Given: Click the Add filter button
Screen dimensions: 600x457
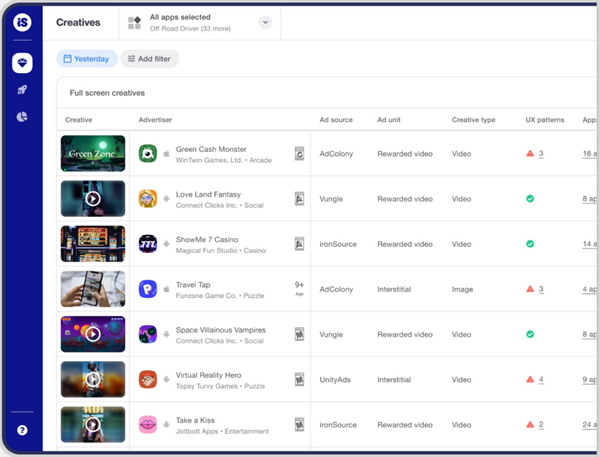Looking at the screenshot, I should pos(150,59).
